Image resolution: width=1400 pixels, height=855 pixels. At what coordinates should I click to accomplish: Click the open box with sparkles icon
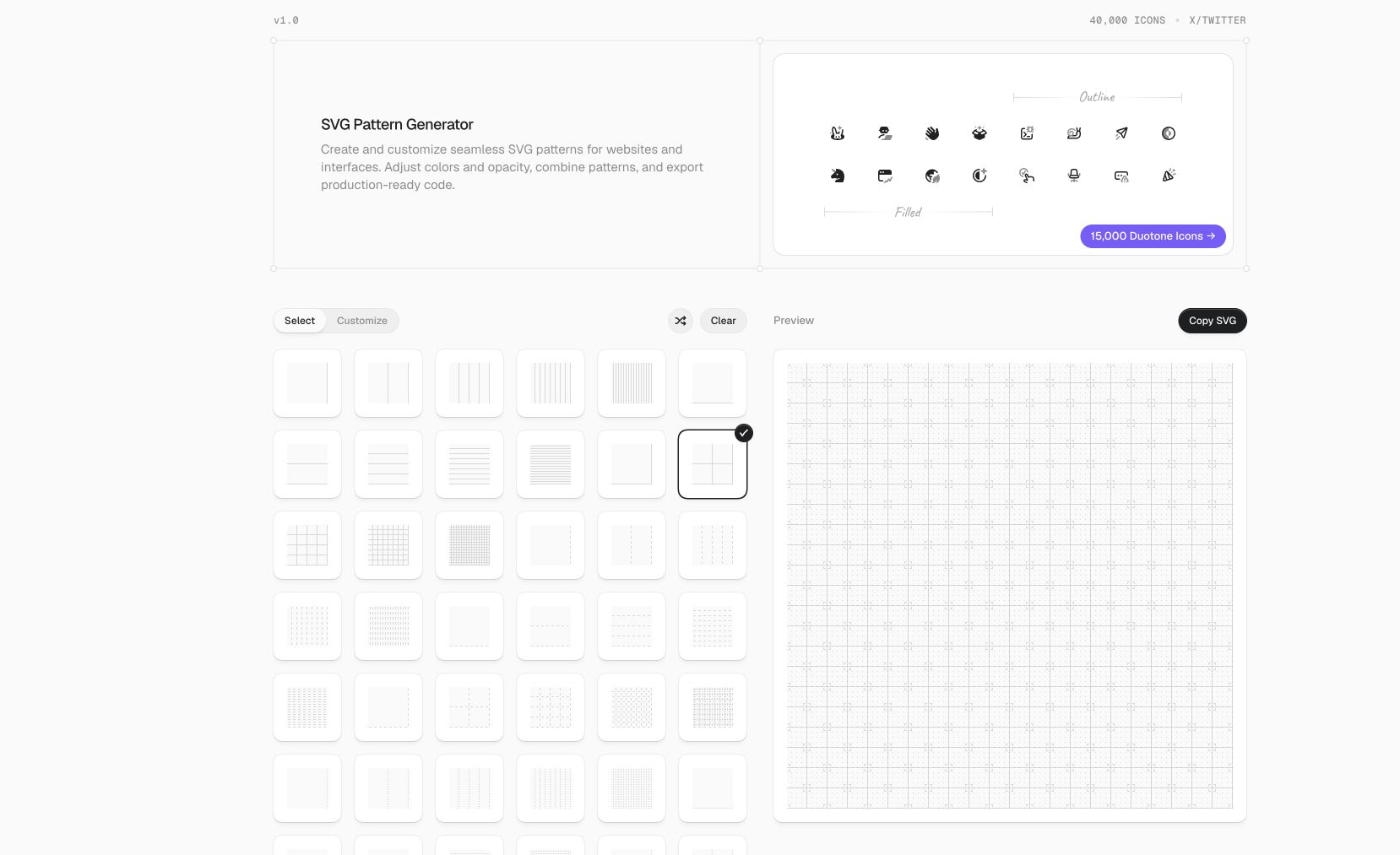(x=979, y=133)
